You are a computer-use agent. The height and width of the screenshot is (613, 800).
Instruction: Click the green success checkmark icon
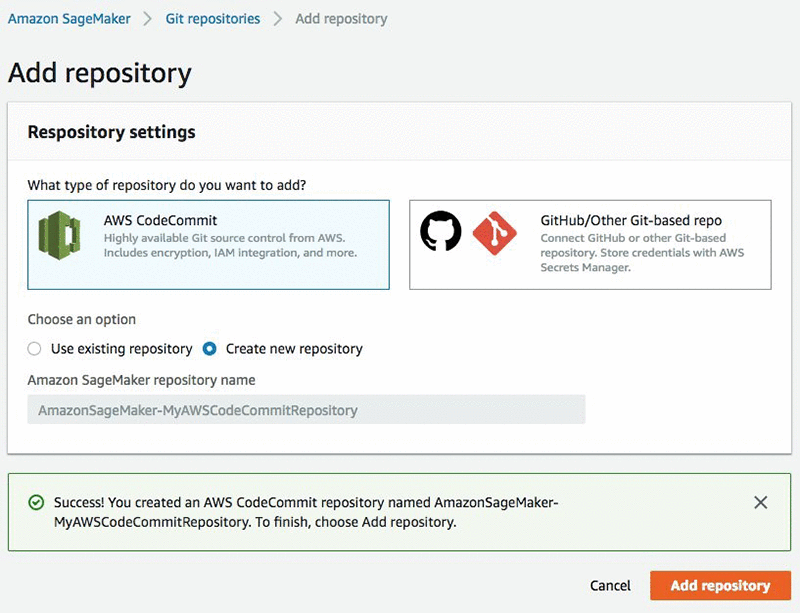(x=36, y=503)
